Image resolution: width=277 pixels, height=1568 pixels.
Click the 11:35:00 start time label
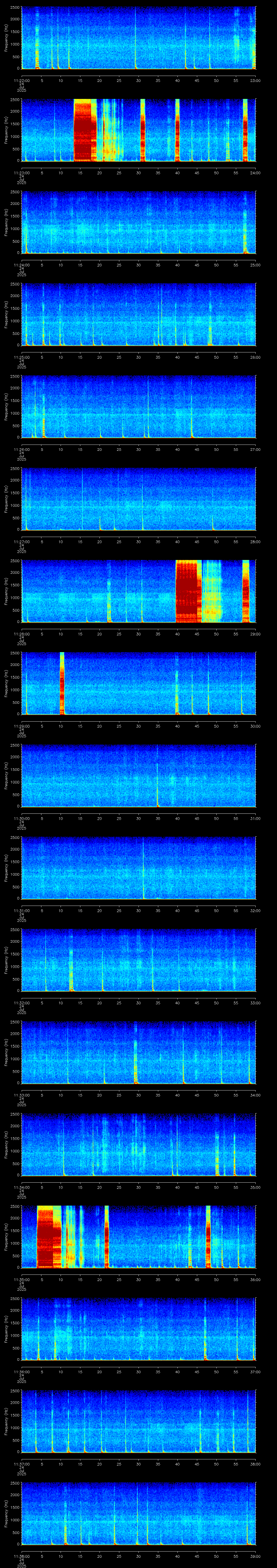pyautogui.click(x=21, y=1279)
